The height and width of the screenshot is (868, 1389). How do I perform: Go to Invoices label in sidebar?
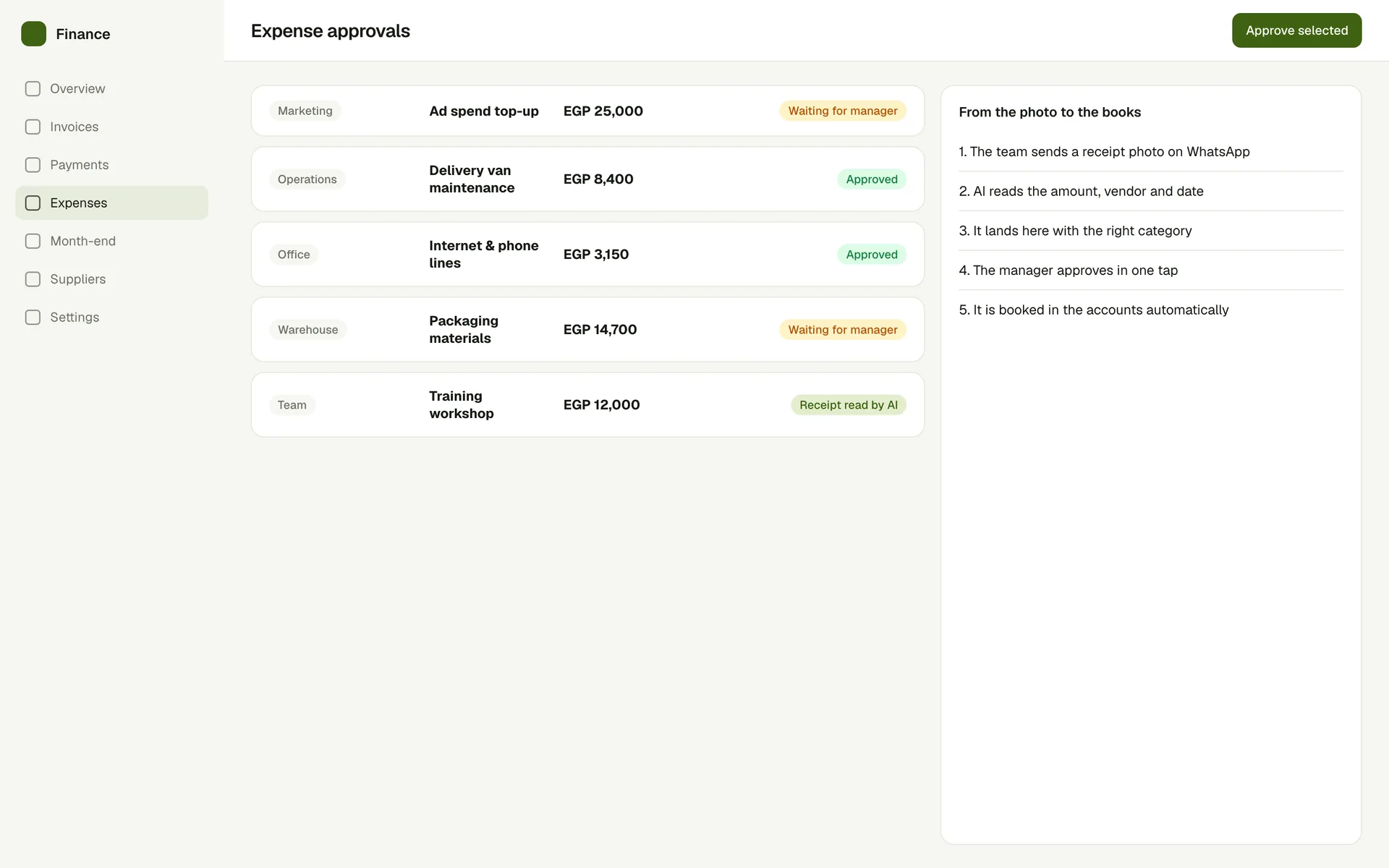click(x=74, y=127)
